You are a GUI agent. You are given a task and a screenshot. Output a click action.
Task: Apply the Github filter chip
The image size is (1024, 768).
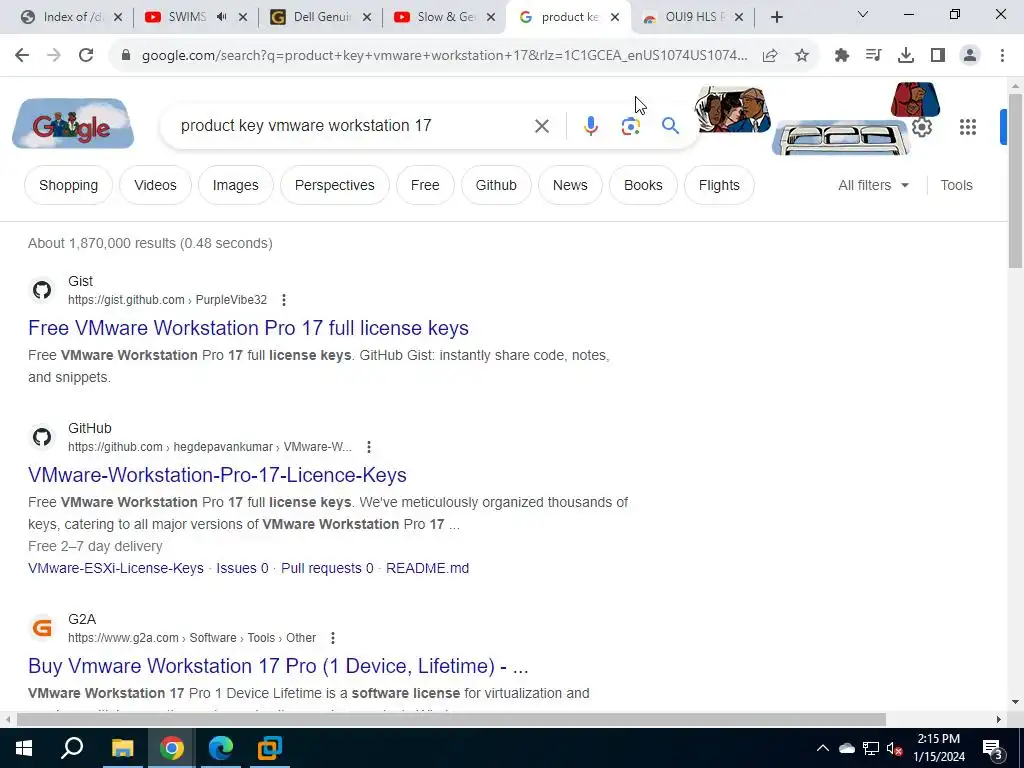tap(496, 185)
